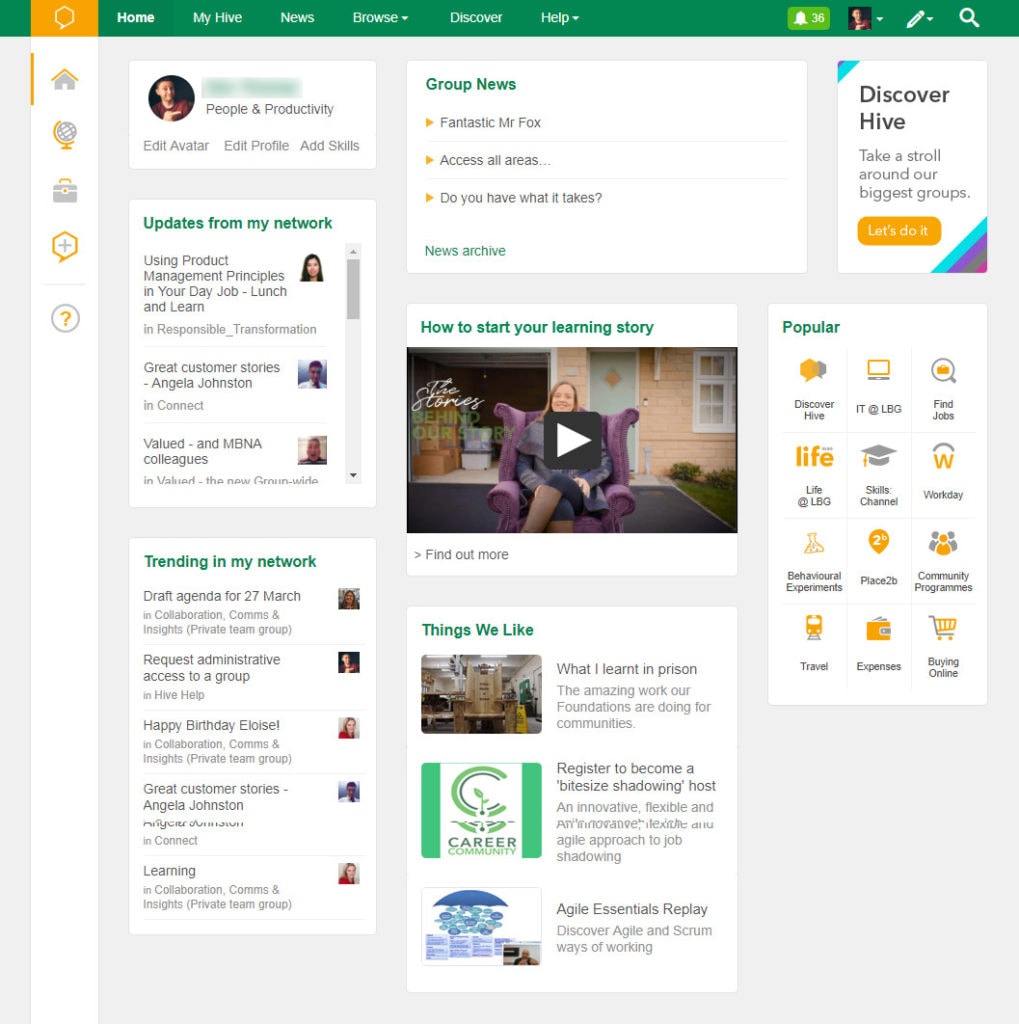
Task: Open the pencil create dropdown
Action: click(x=919, y=18)
